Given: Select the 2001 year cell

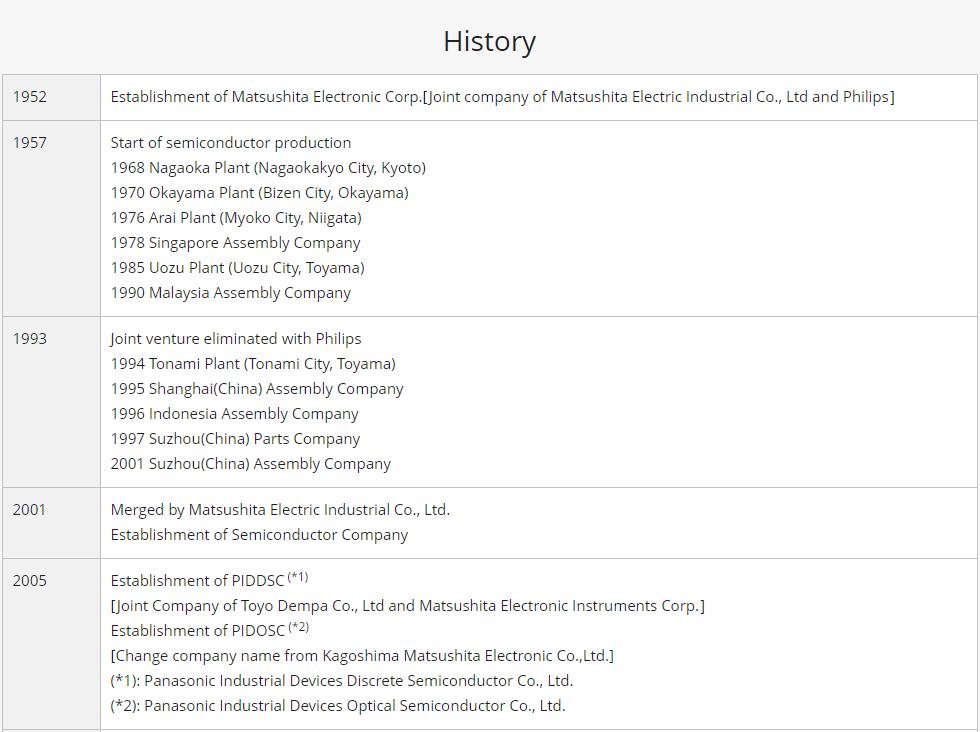Looking at the screenshot, I should 30,510.
